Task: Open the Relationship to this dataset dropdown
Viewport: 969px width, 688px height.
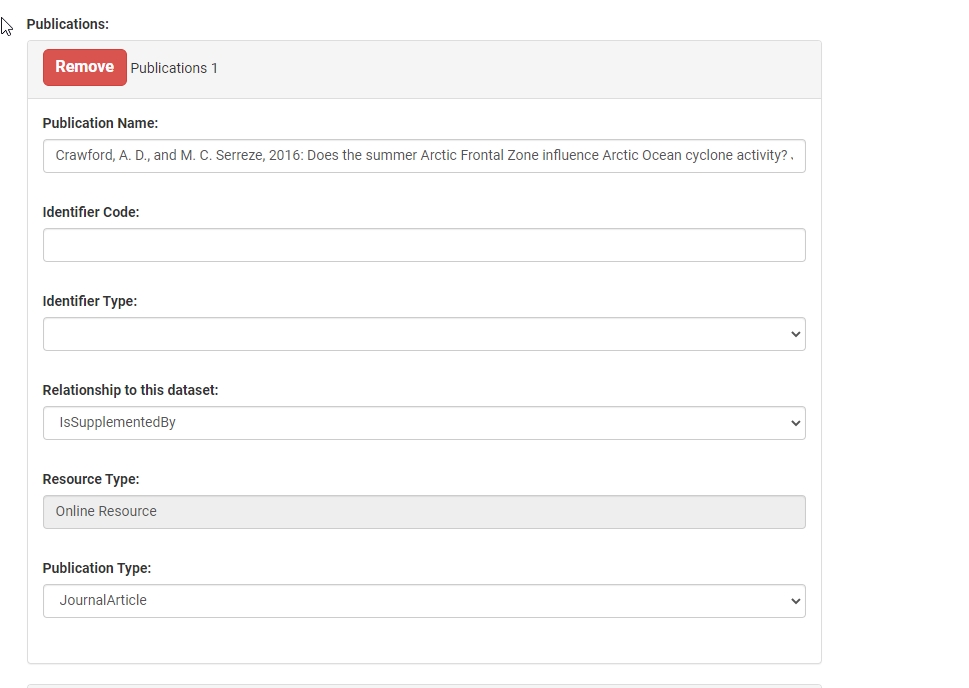Action: 424,423
